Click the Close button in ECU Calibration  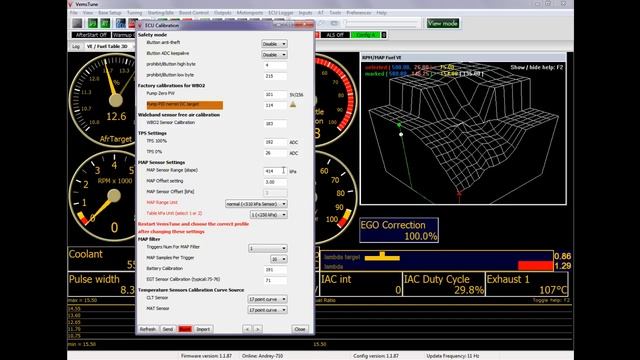point(300,329)
